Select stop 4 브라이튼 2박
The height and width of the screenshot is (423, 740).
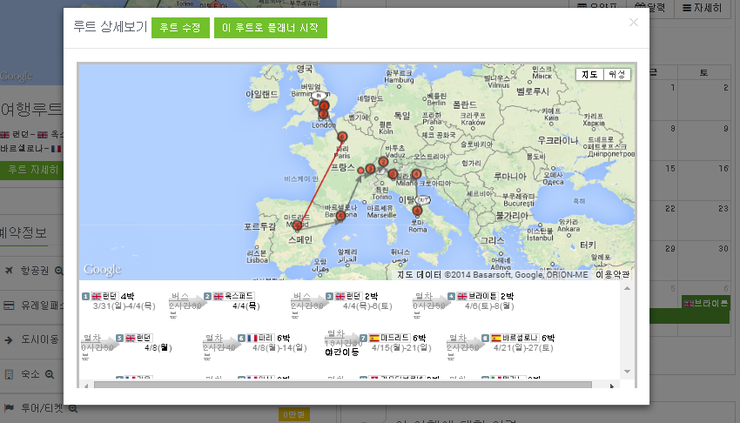[x=481, y=296]
